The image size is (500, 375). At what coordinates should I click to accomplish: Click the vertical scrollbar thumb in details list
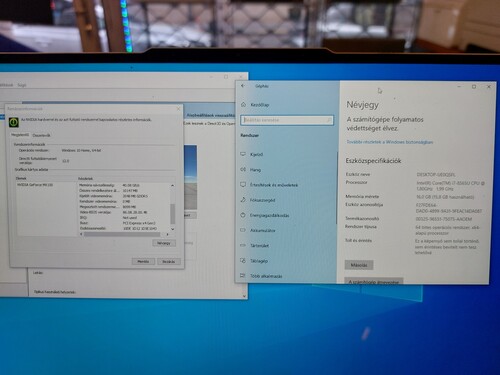pyautogui.click(x=172, y=214)
